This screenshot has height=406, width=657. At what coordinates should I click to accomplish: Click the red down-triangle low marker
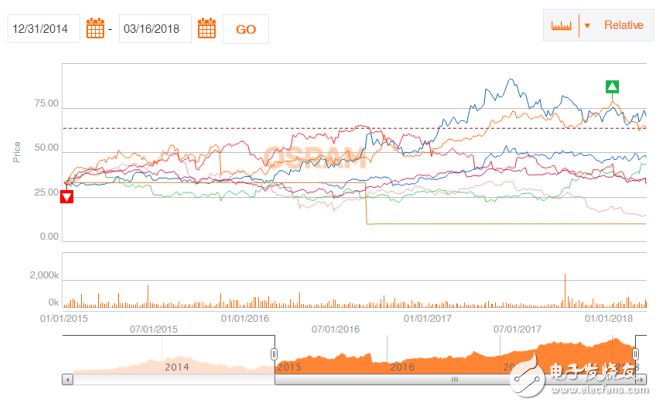(x=67, y=197)
